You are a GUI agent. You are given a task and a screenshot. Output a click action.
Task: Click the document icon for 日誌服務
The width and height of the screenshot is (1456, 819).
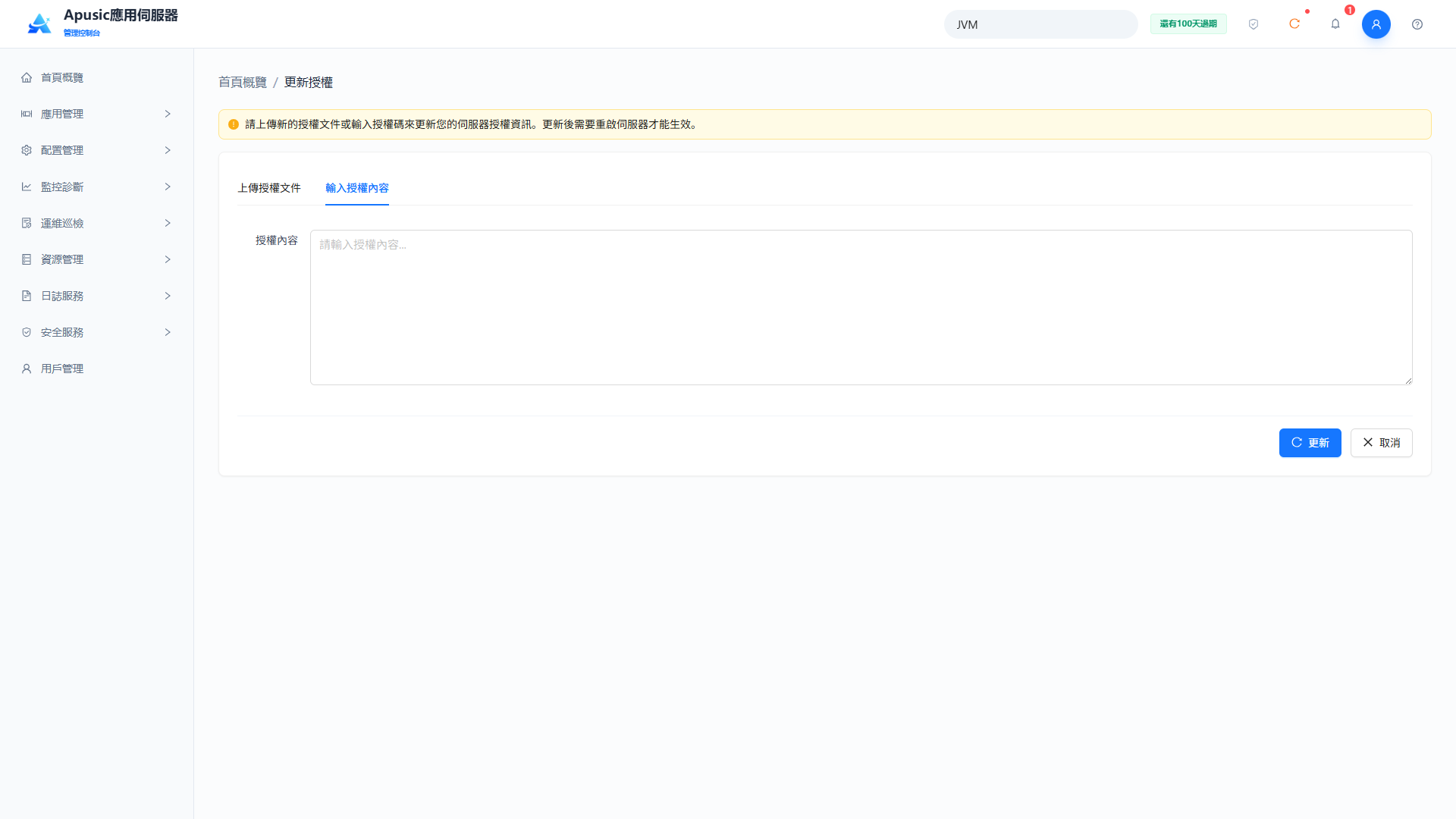pos(27,296)
